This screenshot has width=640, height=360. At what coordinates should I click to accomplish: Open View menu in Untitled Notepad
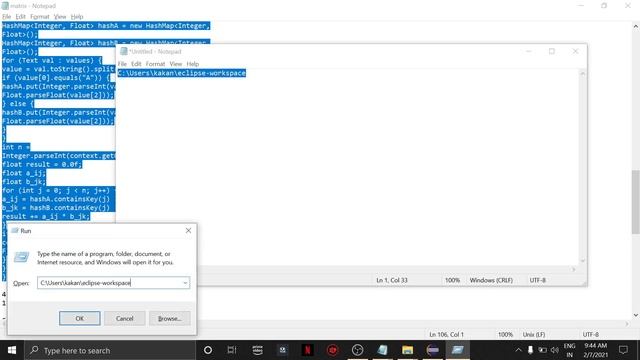point(176,64)
